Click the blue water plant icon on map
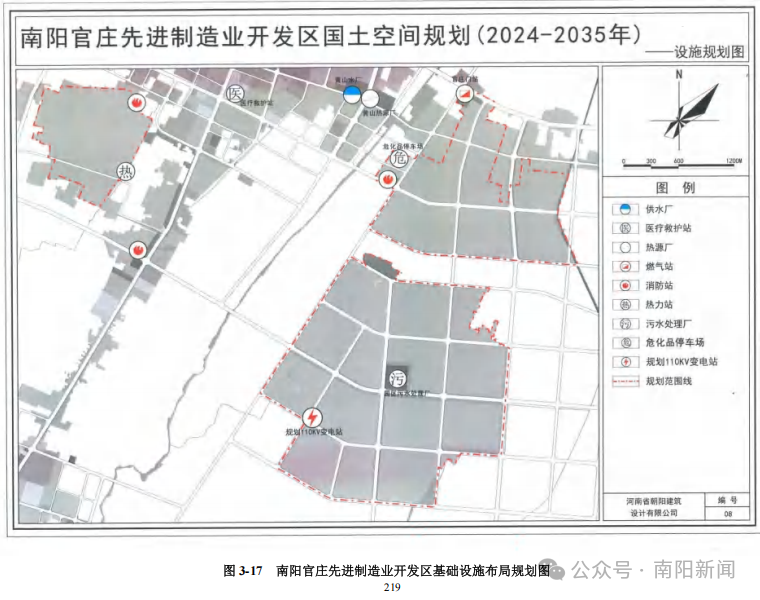760x600 pixels. click(352, 96)
